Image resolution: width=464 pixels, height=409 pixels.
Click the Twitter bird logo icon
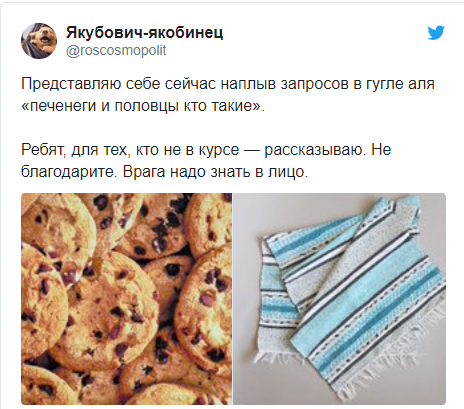coord(436,33)
